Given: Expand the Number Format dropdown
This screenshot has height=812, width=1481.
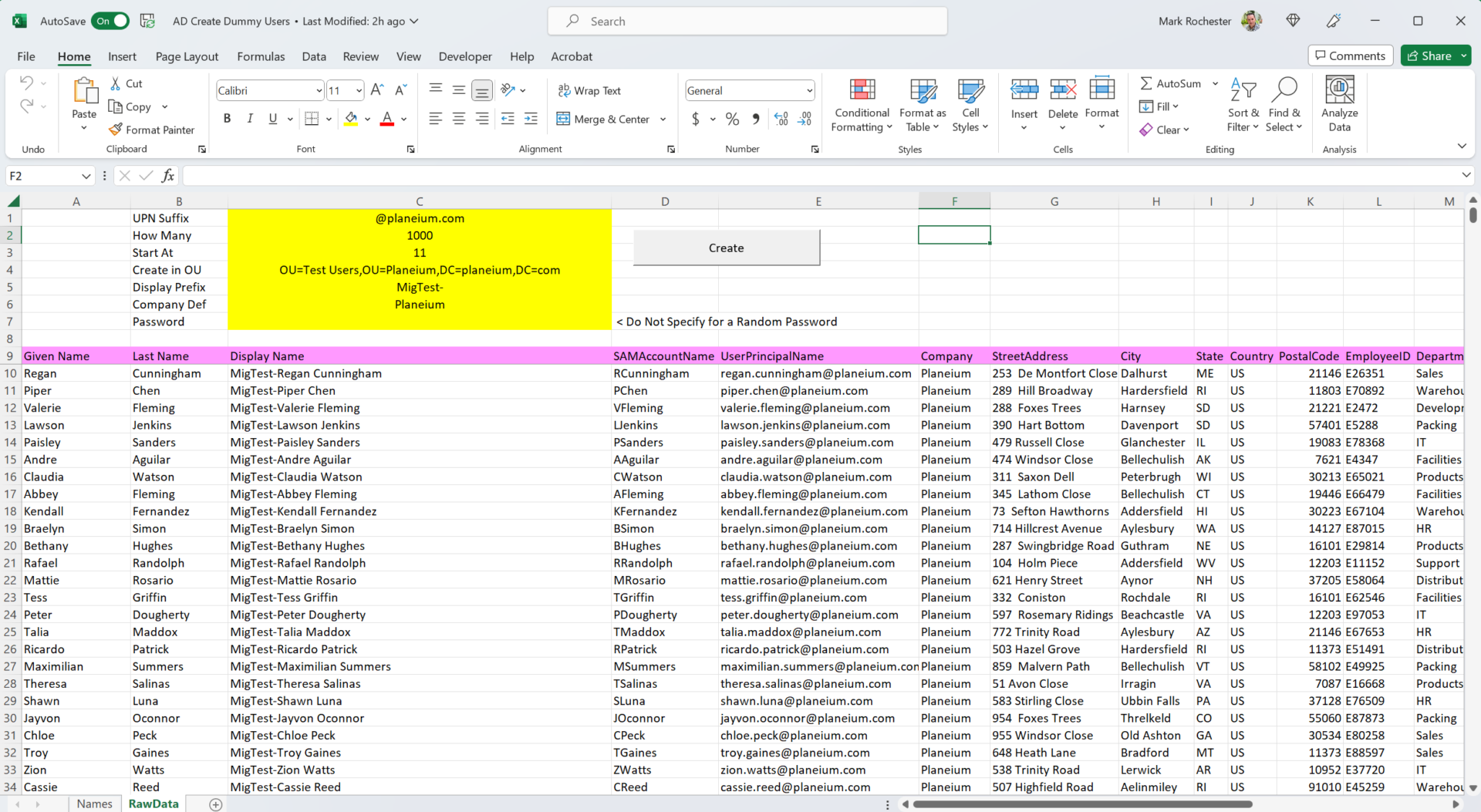Looking at the screenshot, I should tap(808, 90).
